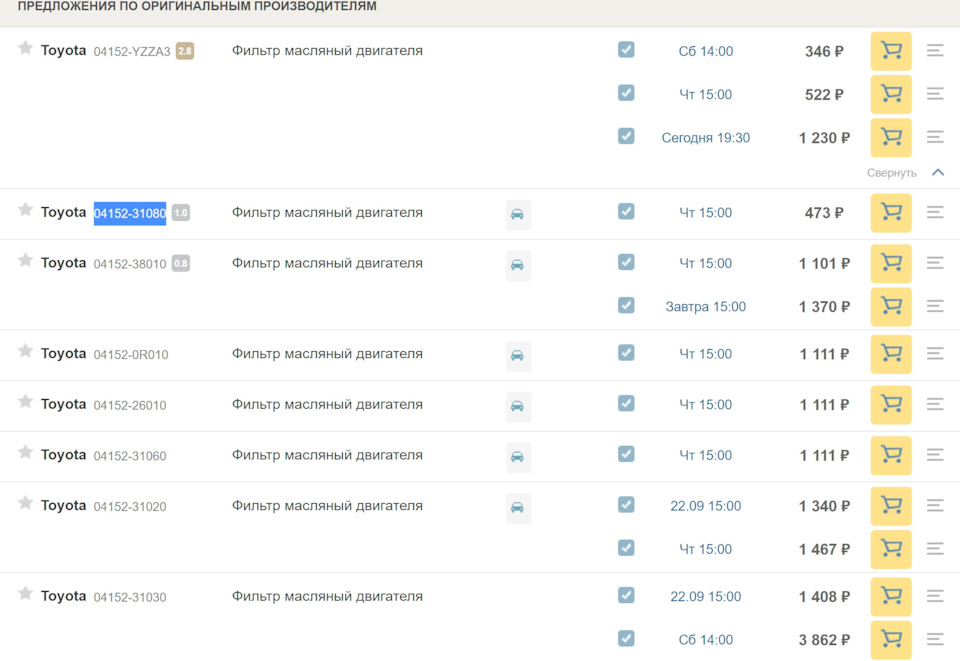The image size is (960, 661).
Task: Open details menu in the 04152-31060 row
Action: pos(935,455)
